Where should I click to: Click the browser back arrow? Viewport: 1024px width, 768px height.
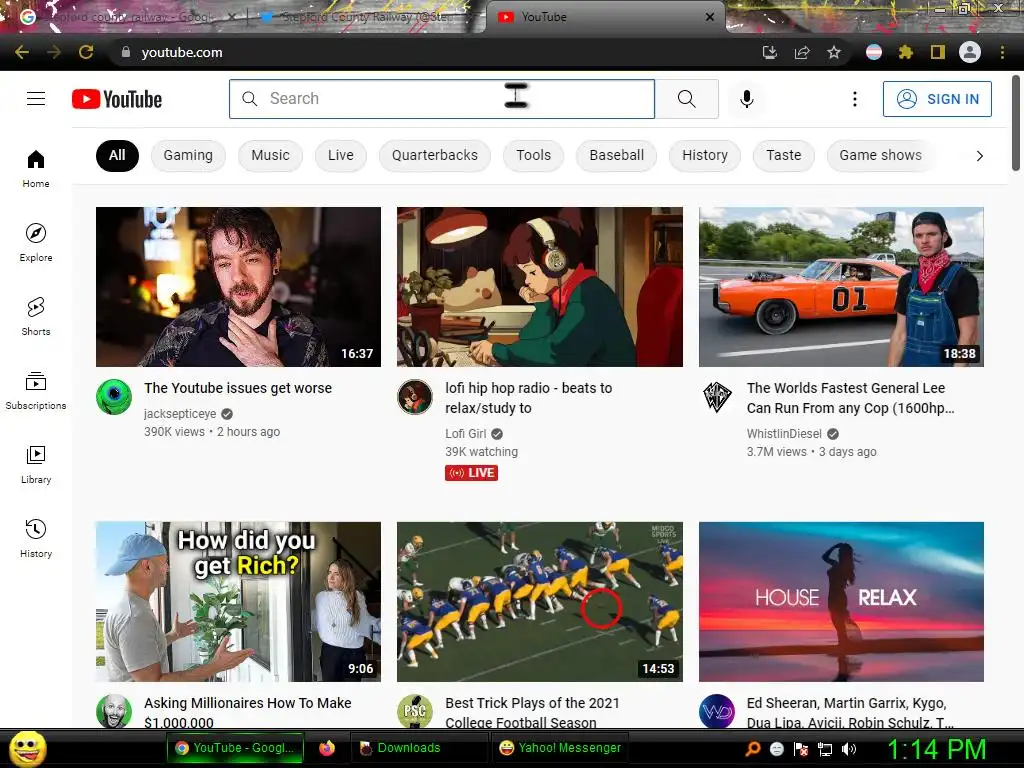click(22, 52)
